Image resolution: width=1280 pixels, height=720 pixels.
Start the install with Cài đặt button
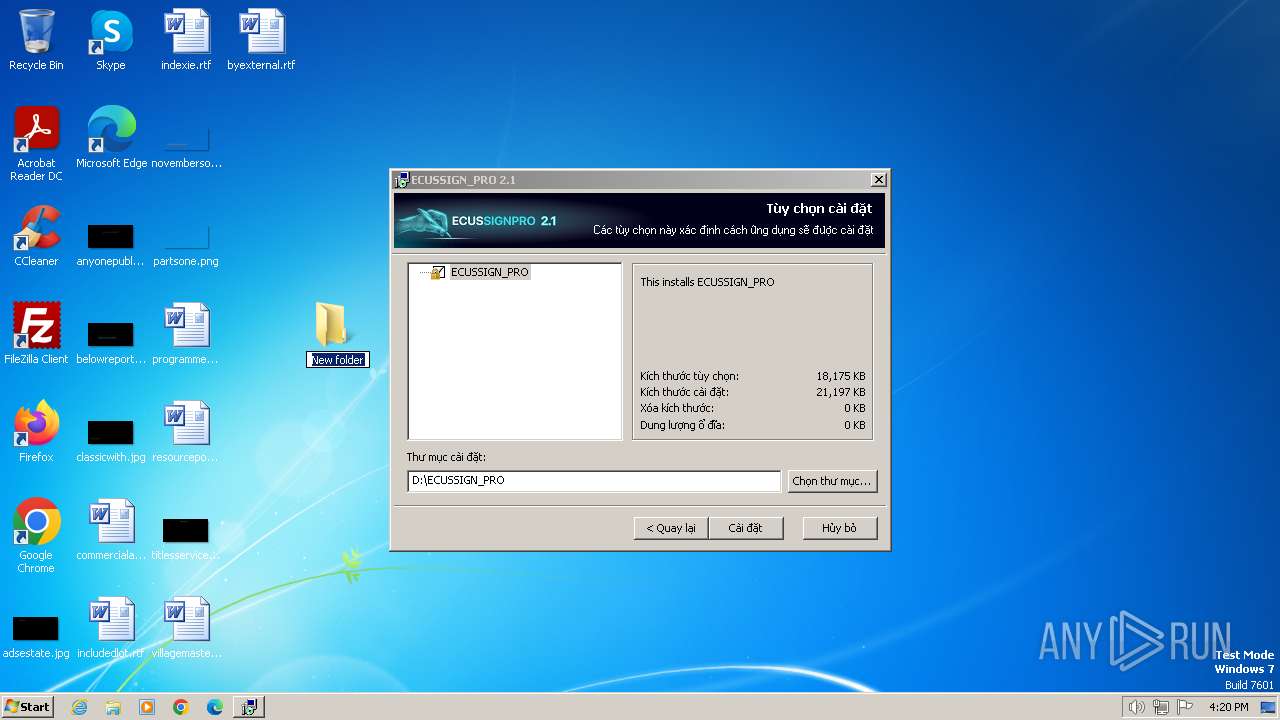(745, 528)
